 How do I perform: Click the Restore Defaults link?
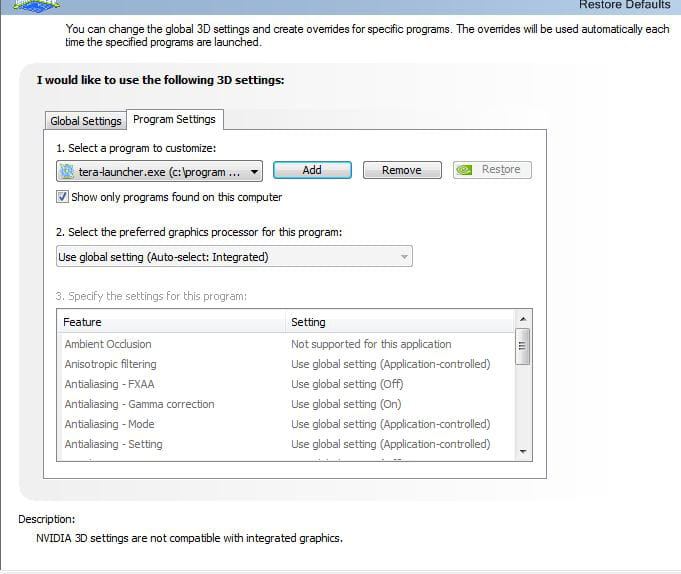(625, 5)
